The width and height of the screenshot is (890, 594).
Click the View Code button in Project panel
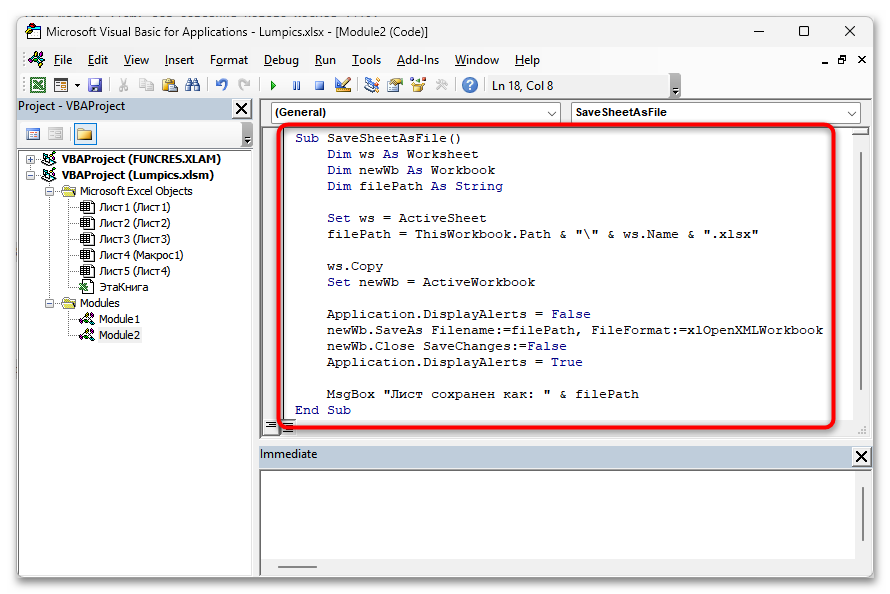coord(33,134)
